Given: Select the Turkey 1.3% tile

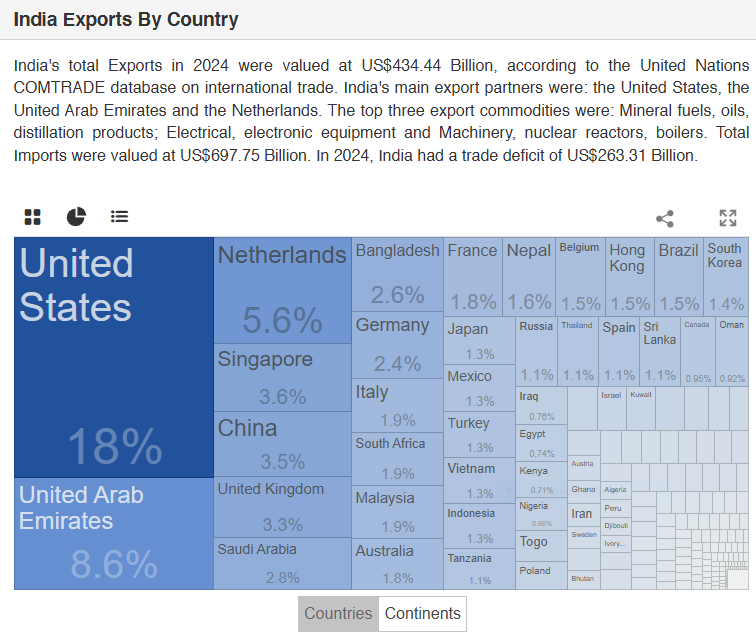Looking at the screenshot, I should click(x=479, y=435).
